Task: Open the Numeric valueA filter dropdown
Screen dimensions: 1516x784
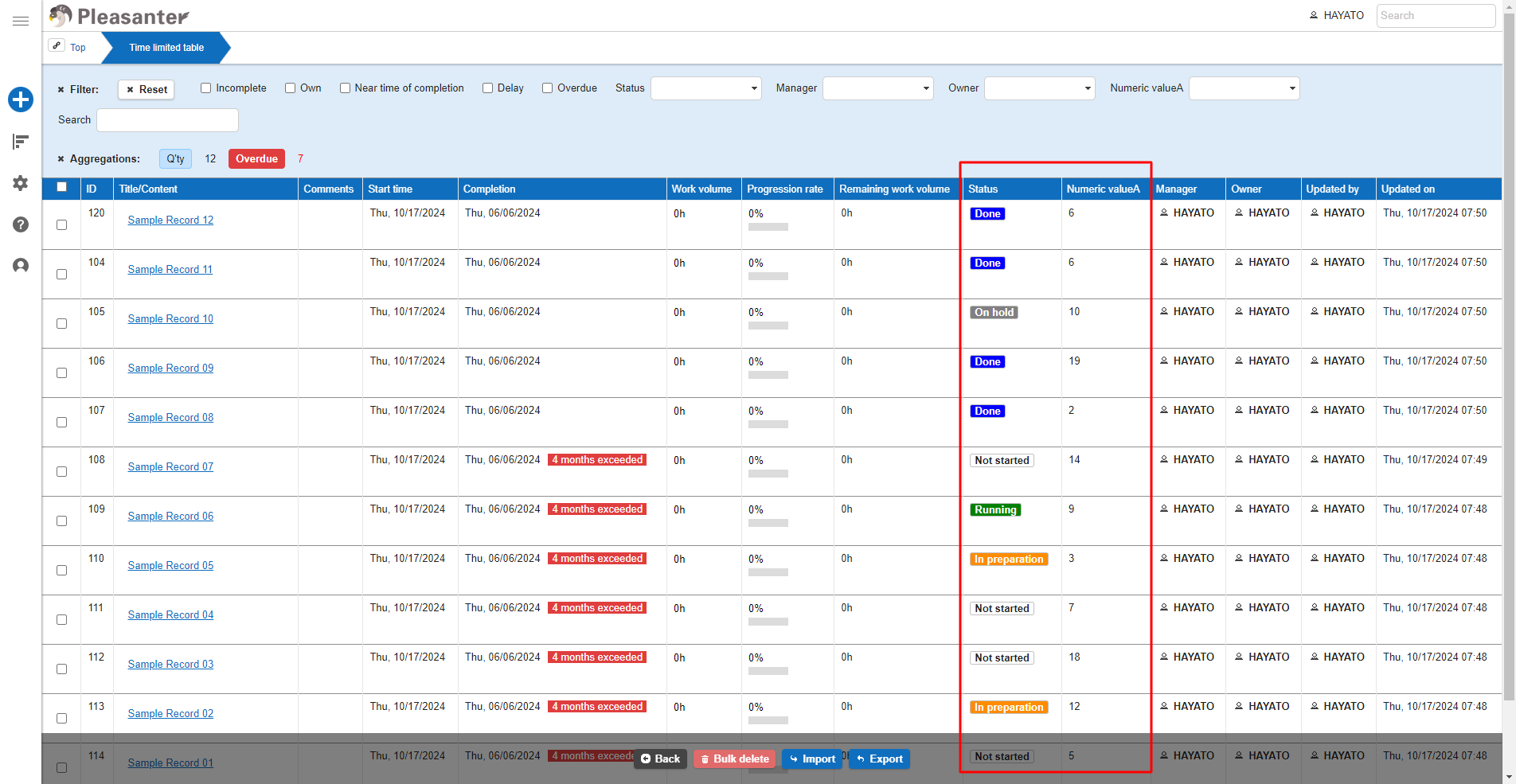Action: pos(1244,88)
